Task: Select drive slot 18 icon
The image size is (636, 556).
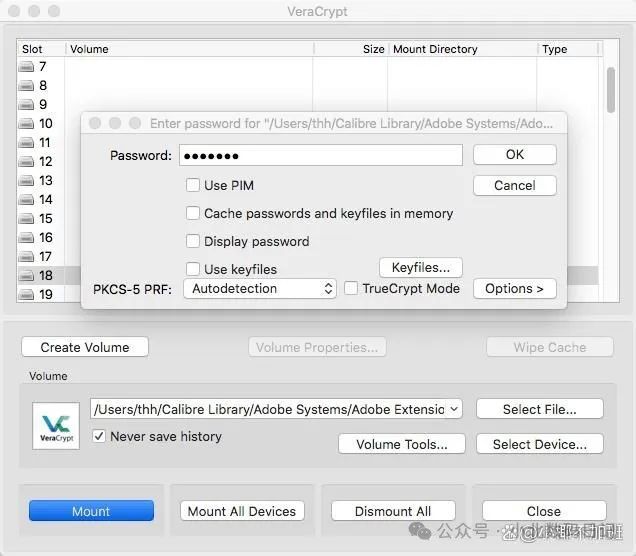Action: tap(26, 275)
